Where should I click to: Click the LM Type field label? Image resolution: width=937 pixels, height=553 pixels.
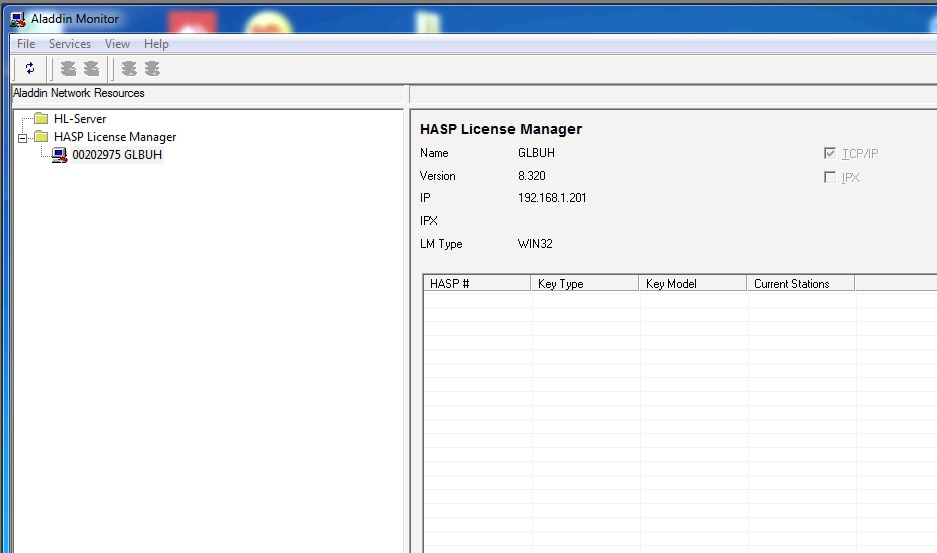click(441, 244)
